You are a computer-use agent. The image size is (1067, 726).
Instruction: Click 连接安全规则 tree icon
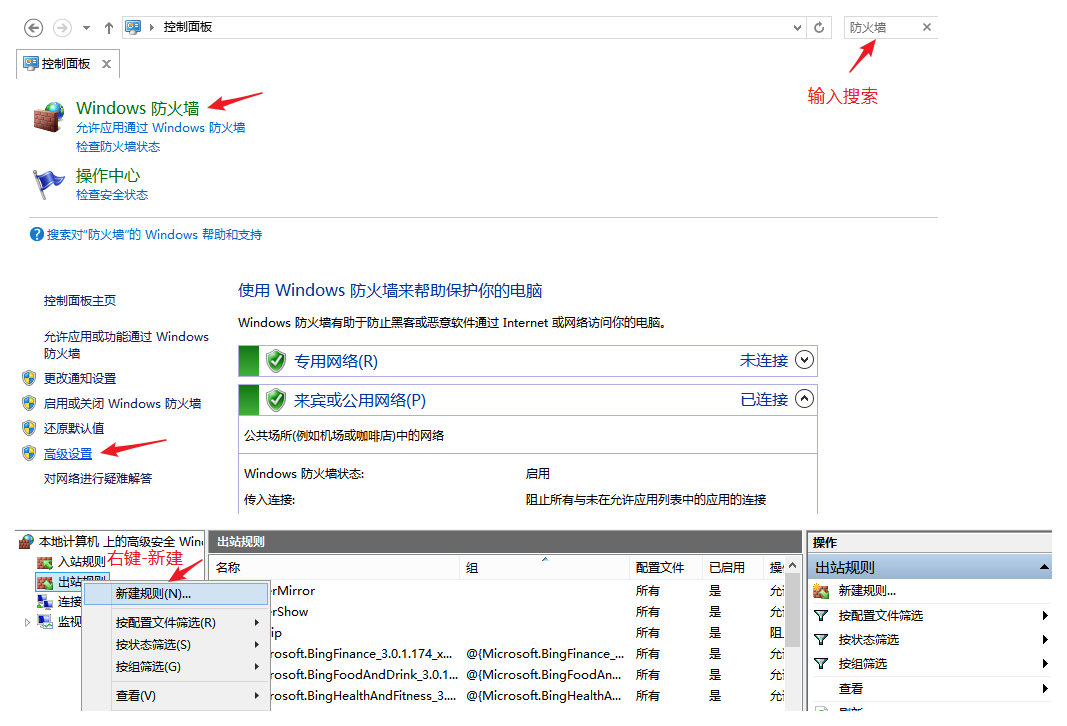(x=45, y=602)
